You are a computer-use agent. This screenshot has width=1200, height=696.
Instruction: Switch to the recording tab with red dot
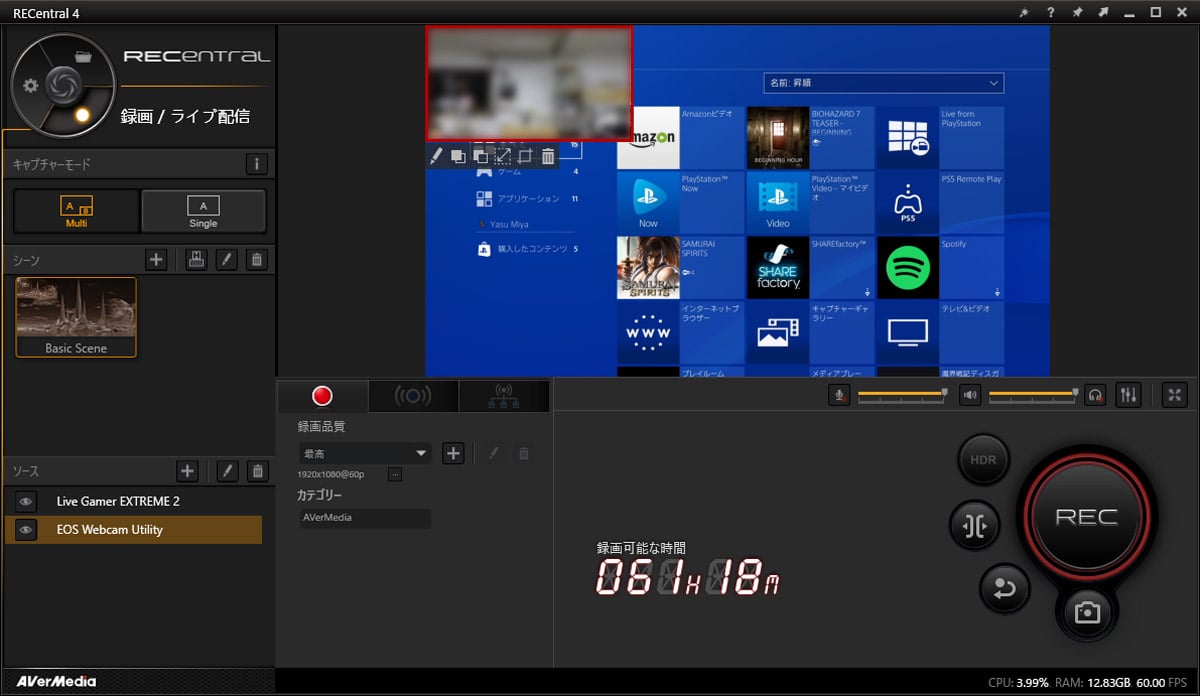pyautogui.click(x=322, y=396)
